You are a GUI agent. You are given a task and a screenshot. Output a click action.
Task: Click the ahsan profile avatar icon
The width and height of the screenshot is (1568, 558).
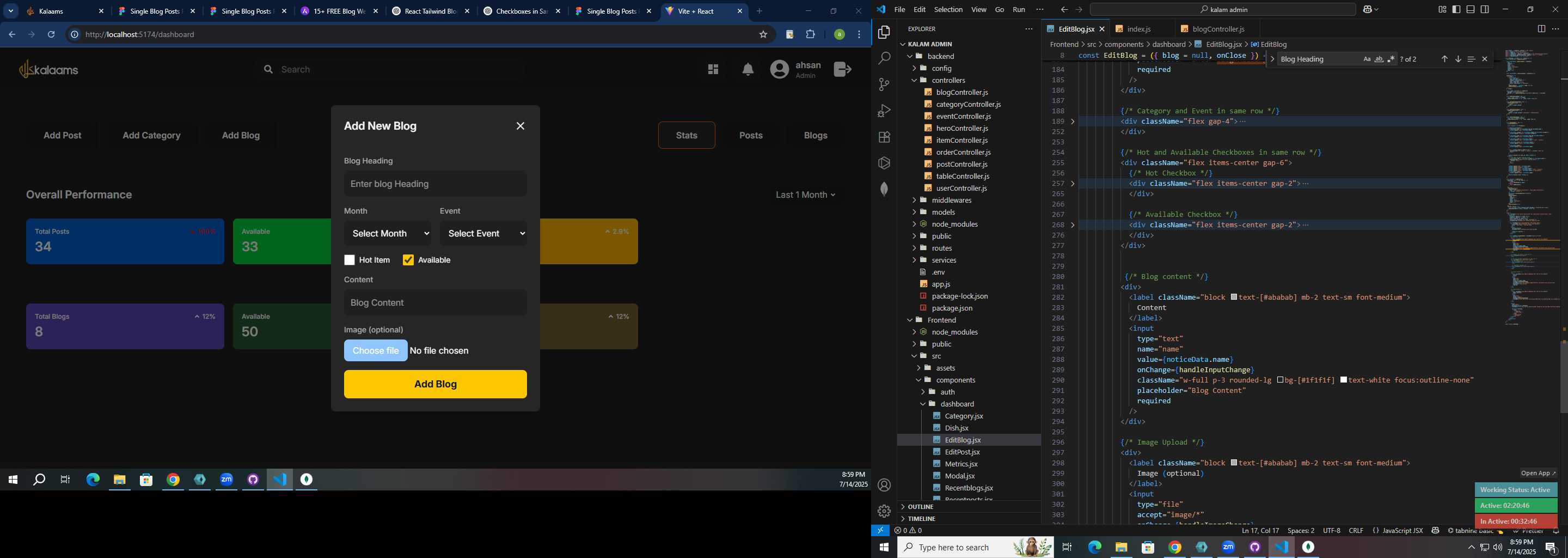click(780, 69)
